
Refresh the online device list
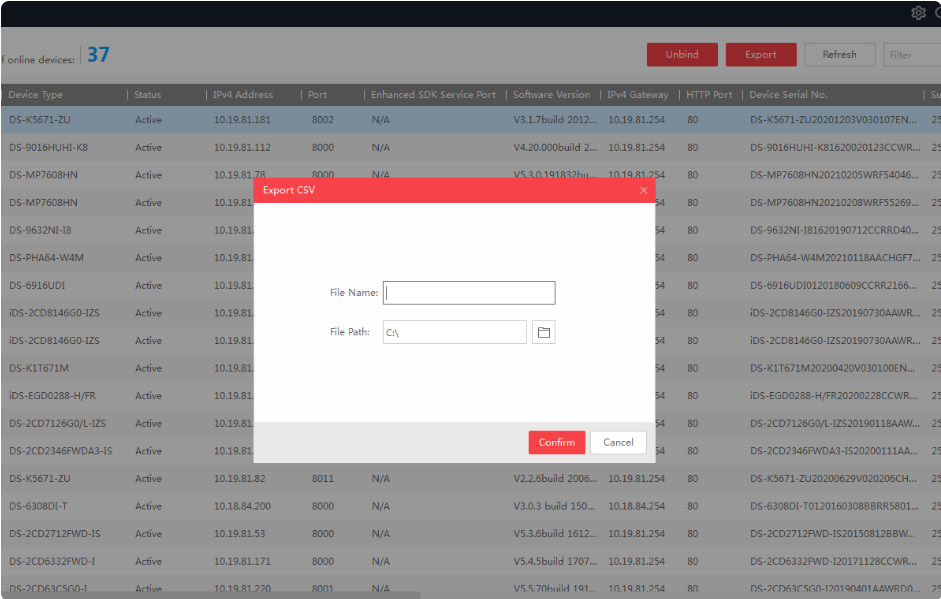pos(839,55)
